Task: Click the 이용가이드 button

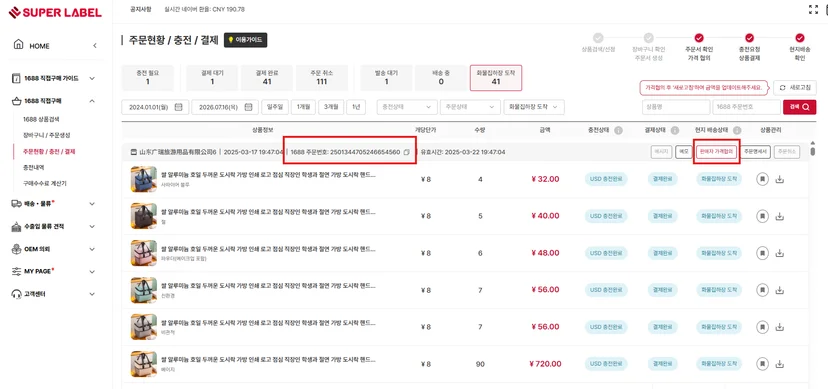Action: click(246, 40)
